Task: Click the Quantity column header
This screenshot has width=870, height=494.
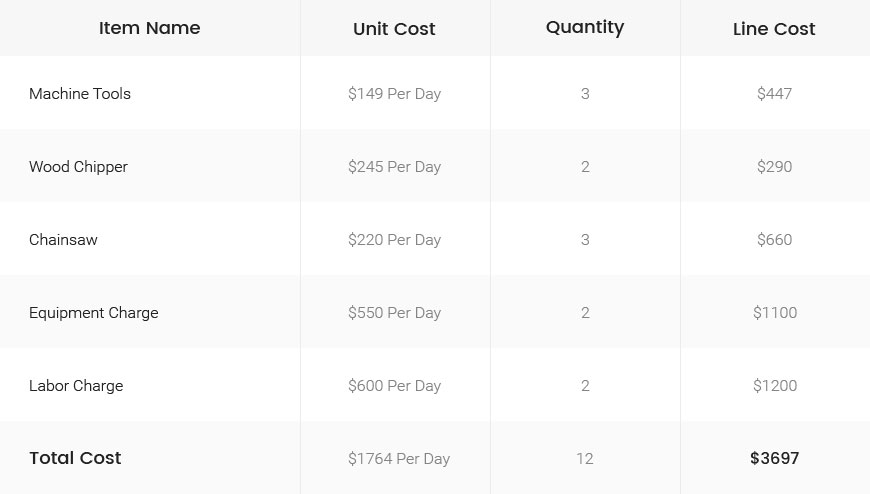Action: click(x=585, y=27)
